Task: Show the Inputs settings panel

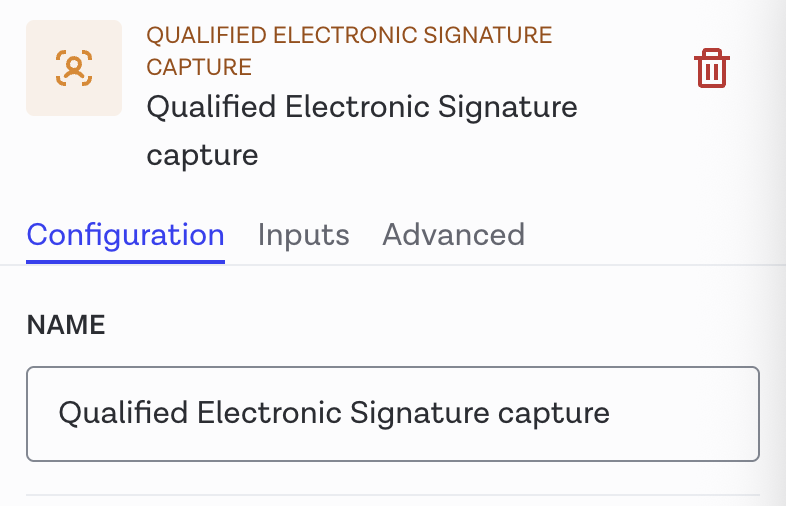Action: coord(303,235)
